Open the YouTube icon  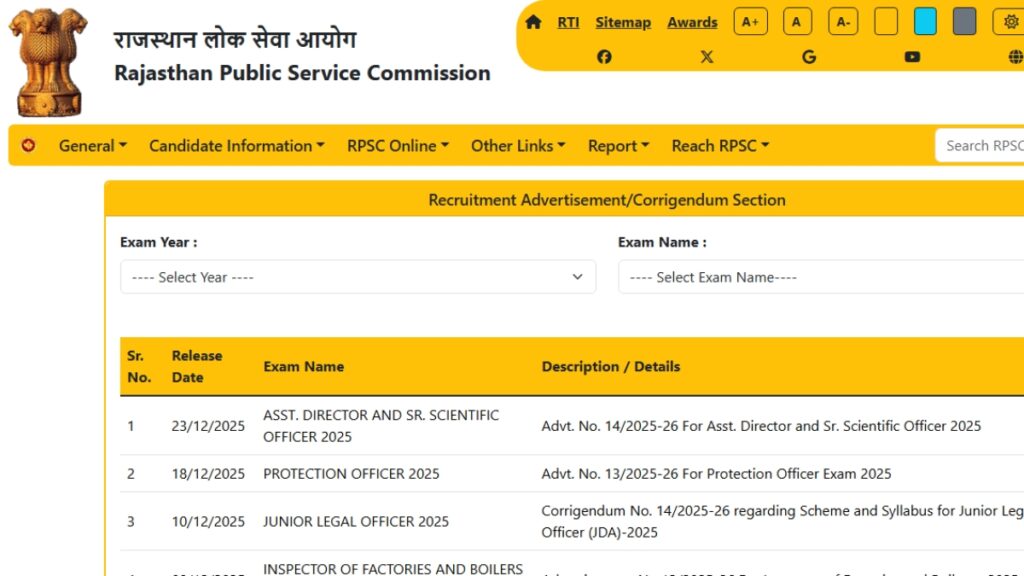pyautogui.click(x=912, y=57)
